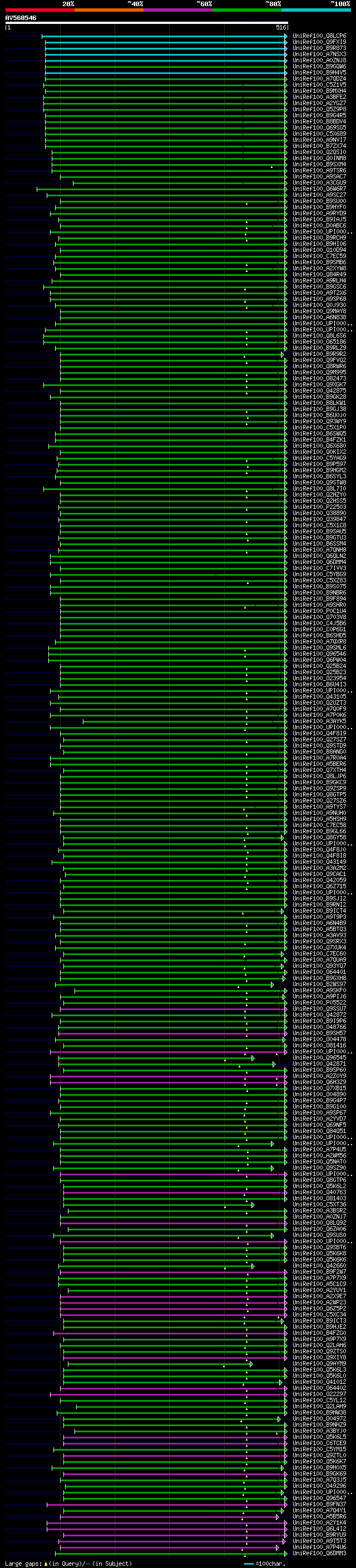Select hit UniRef100_A9RYD9
The width and height of the screenshot is (356, 1568).
click(x=319, y=214)
